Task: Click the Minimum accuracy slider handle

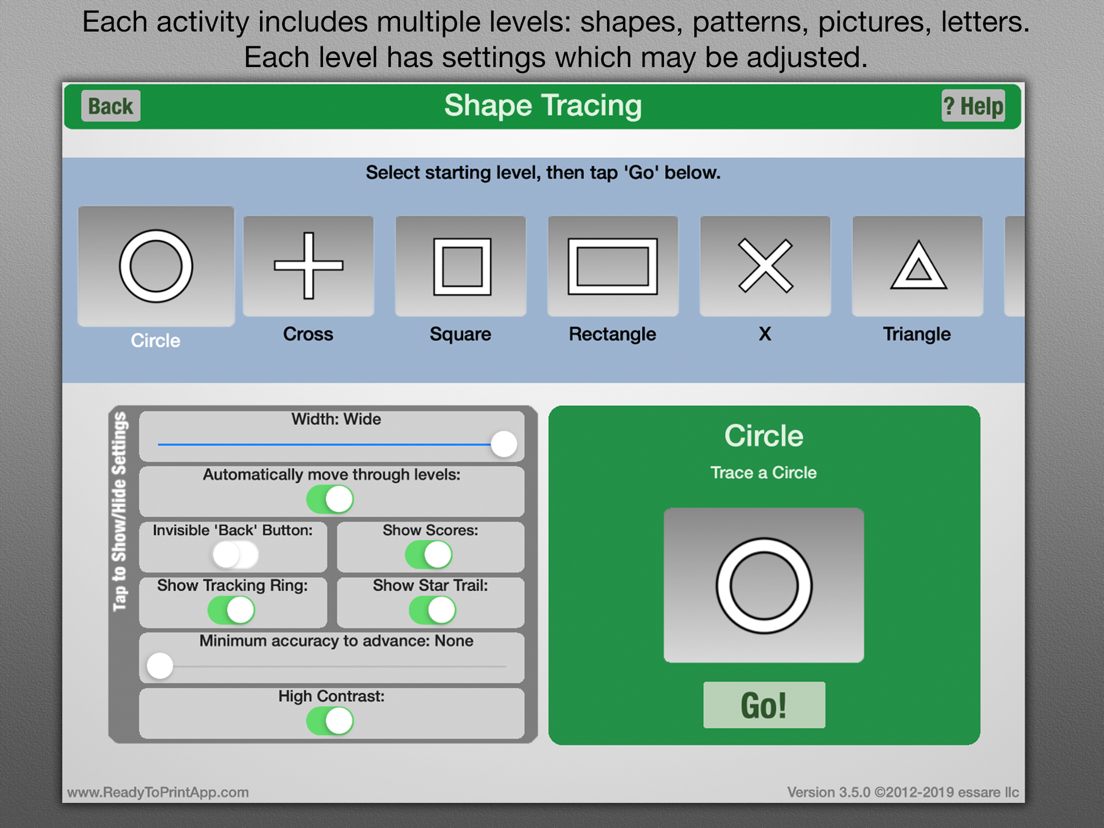Action: 160,665
